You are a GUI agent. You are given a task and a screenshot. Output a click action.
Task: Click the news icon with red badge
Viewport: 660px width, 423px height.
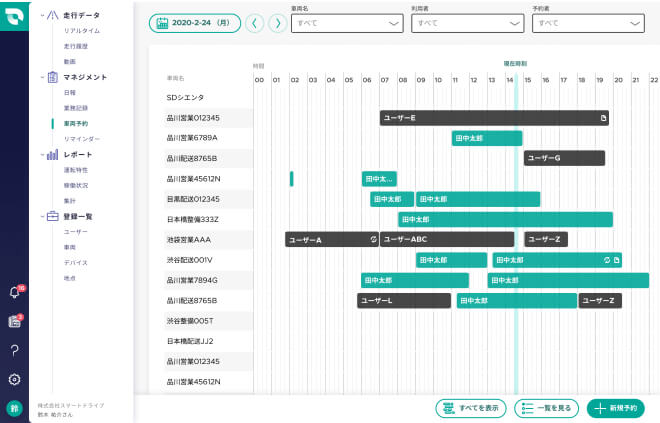pyautogui.click(x=14, y=321)
